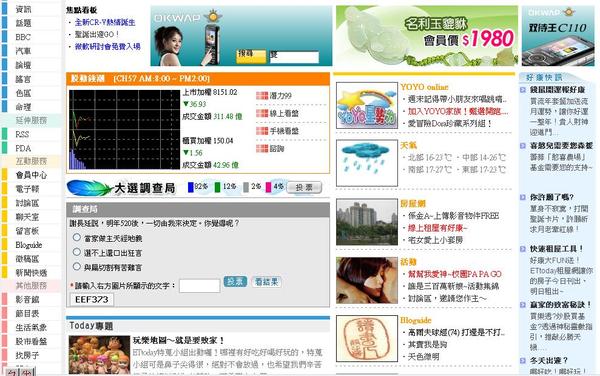Screen dimensions: 600x376
Task: Click the pink 4% poll color swatch
Action: click(x=269, y=187)
